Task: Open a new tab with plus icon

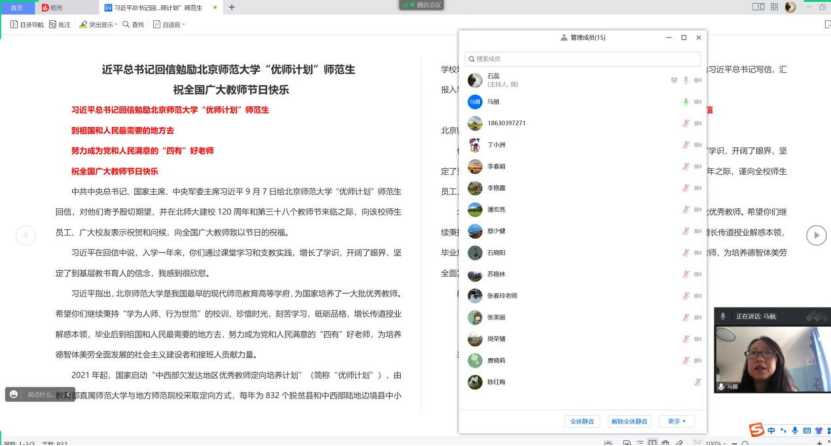Action: tap(232, 7)
